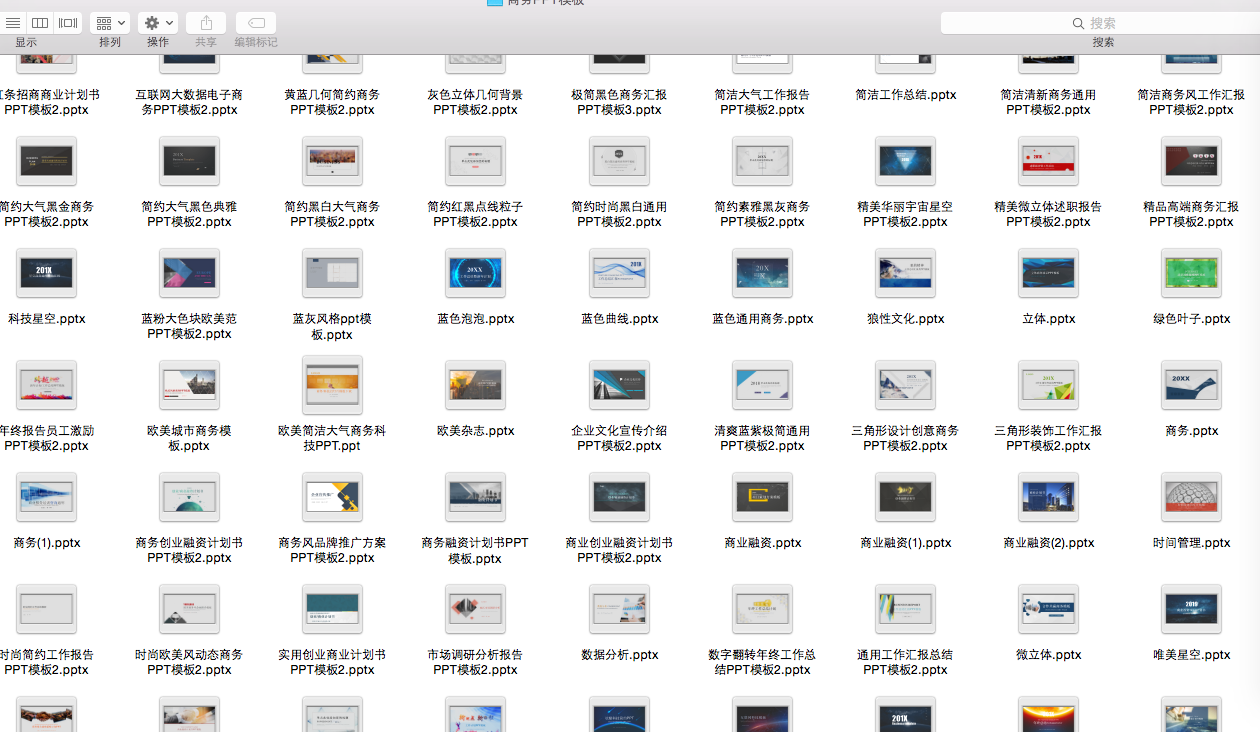The image size is (1260, 732).
Task: Click the 商业融资(2).pptx thumbnail
Action: (x=1048, y=497)
